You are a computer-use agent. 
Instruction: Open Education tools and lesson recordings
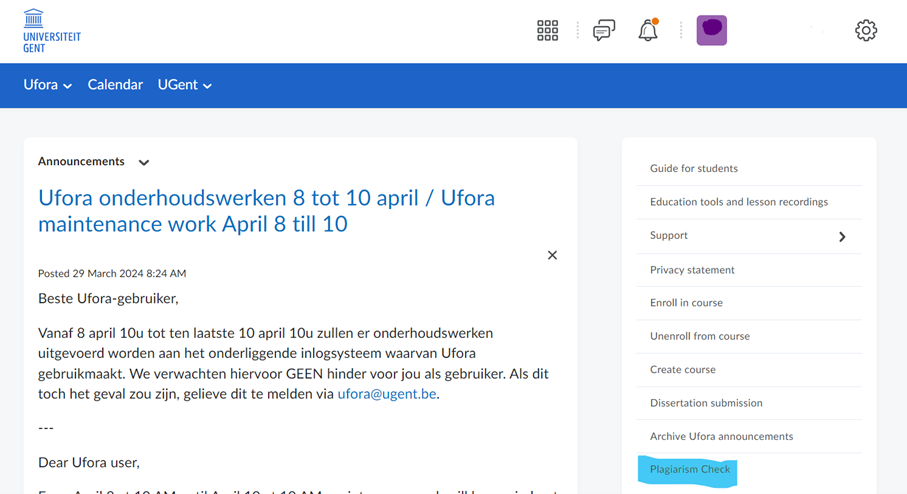[739, 202]
